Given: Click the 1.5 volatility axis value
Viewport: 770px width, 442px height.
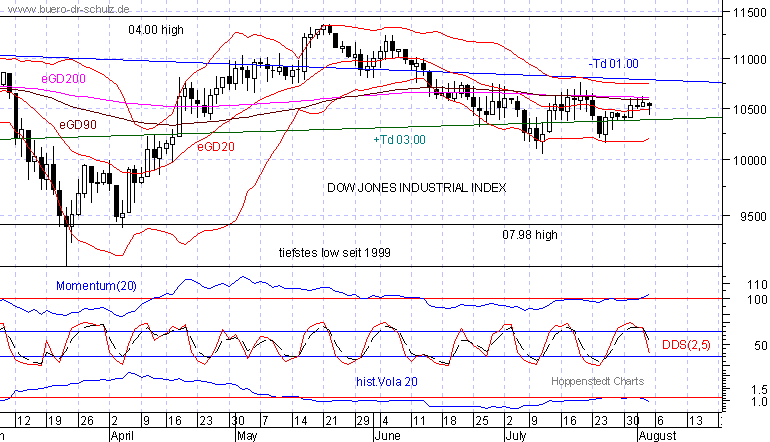Looking at the screenshot, I should pyautogui.click(x=759, y=389).
